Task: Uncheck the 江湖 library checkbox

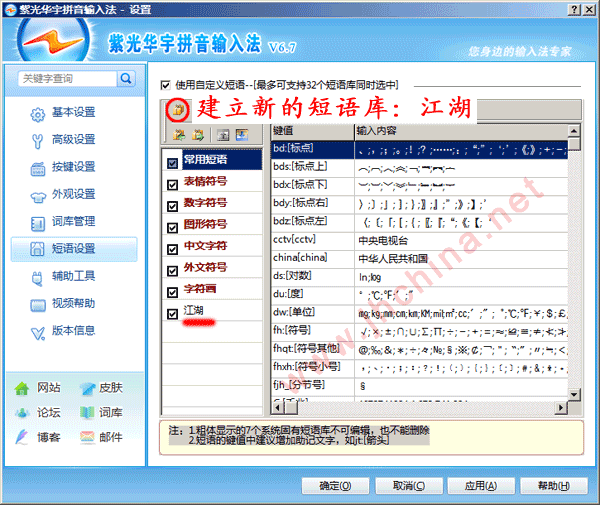Action: click(x=173, y=314)
